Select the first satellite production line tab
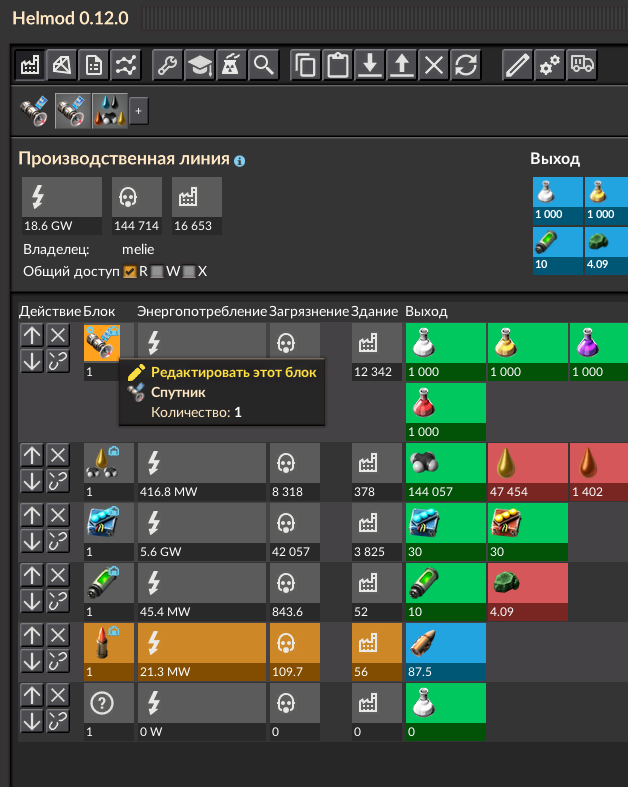The image size is (628, 787). pyautogui.click(x=35, y=111)
